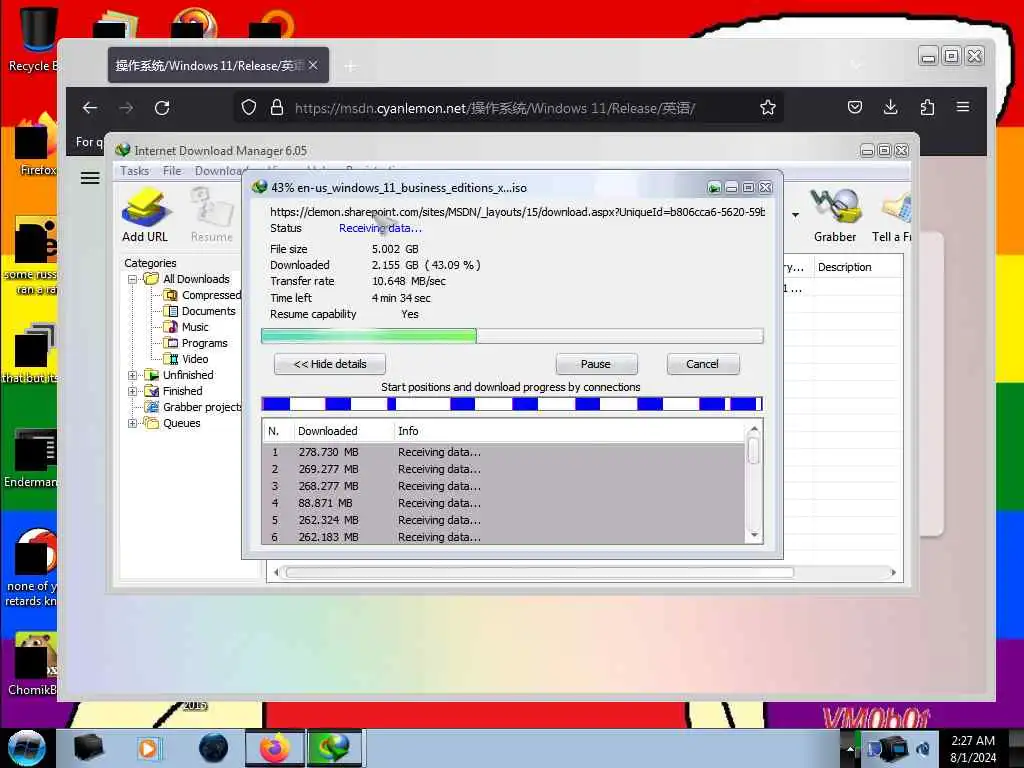This screenshot has height=768, width=1024.
Task: Click the Firefox back arrow
Action: pyautogui.click(x=90, y=108)
